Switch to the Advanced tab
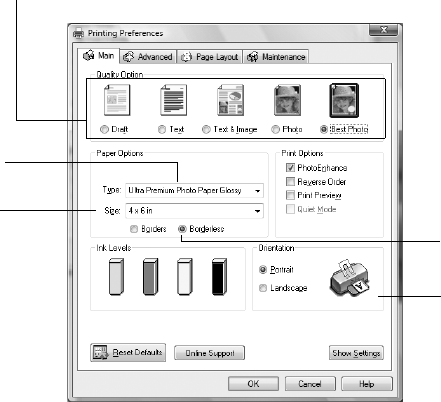This screenshot has width=441, height=402. coord(148,57)
